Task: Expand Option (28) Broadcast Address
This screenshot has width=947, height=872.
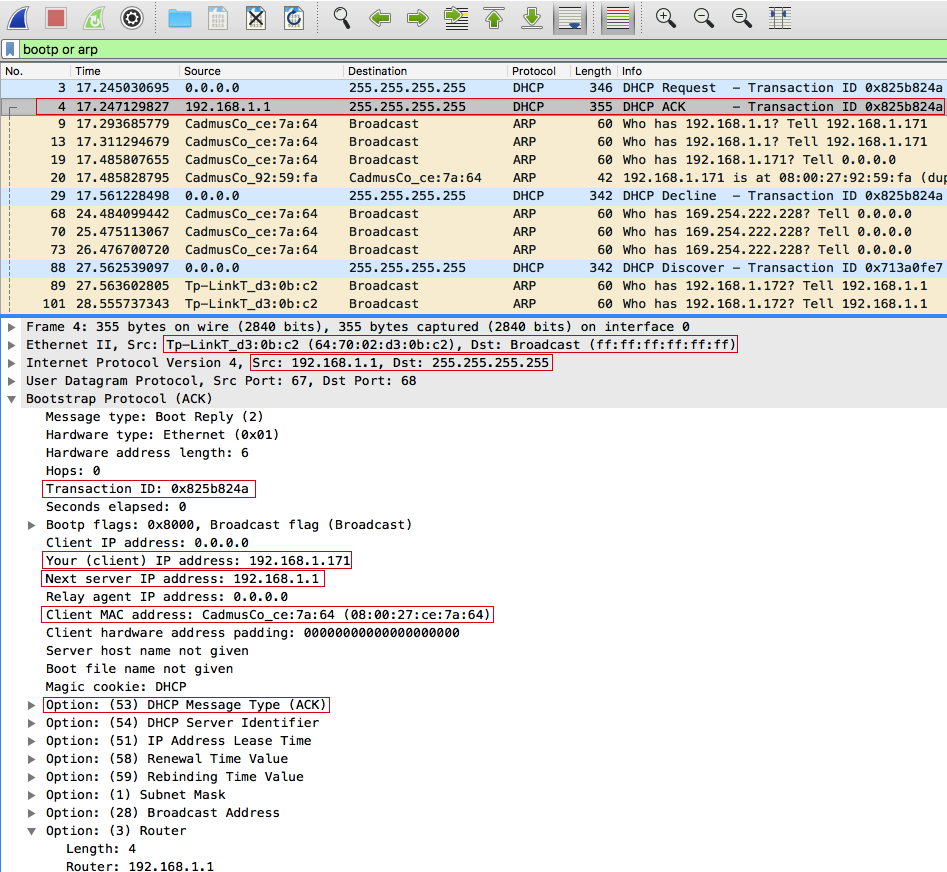Action: coord(31,813)
